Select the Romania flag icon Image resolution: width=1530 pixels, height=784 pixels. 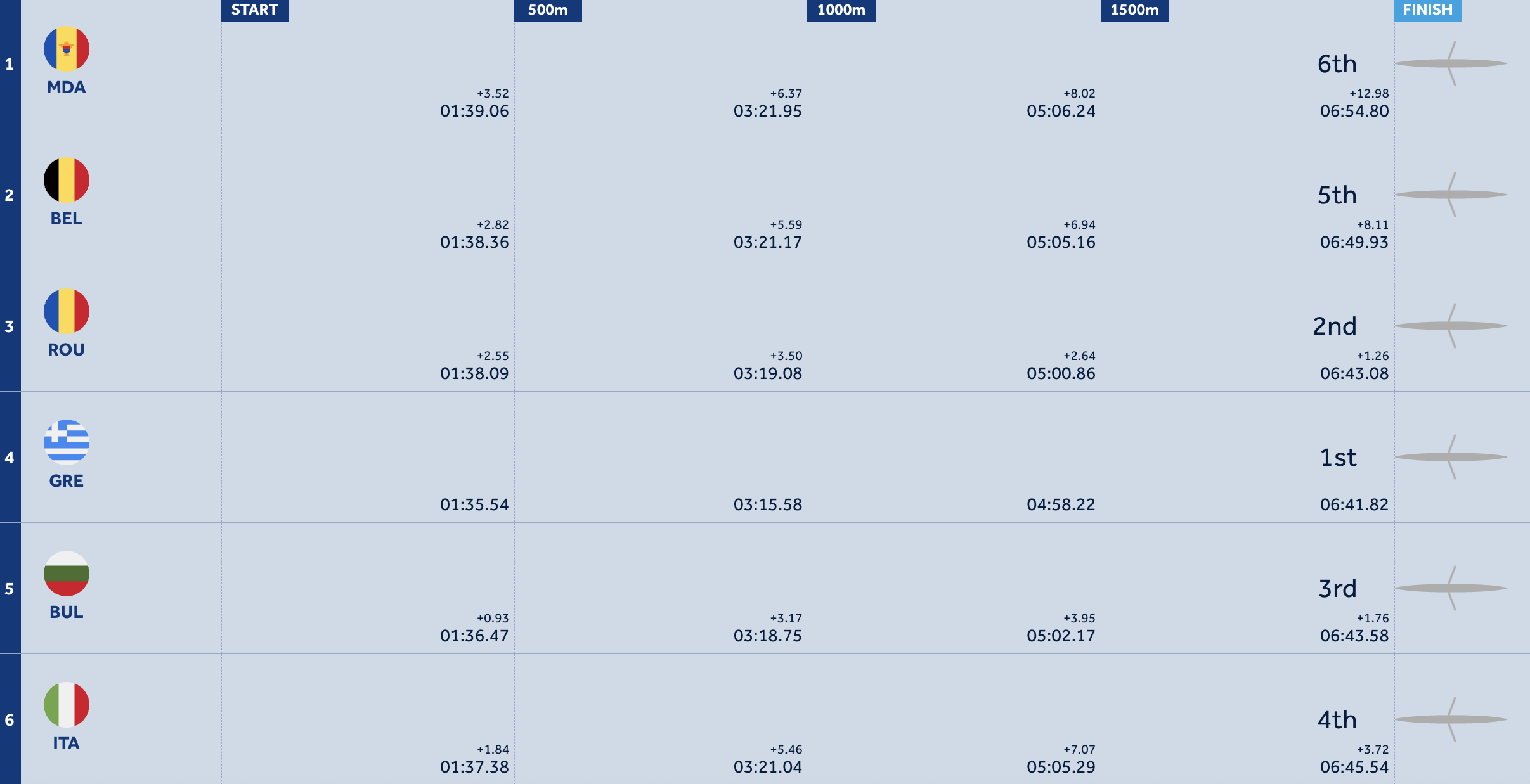pyautogui.click(x=67, y=311)
